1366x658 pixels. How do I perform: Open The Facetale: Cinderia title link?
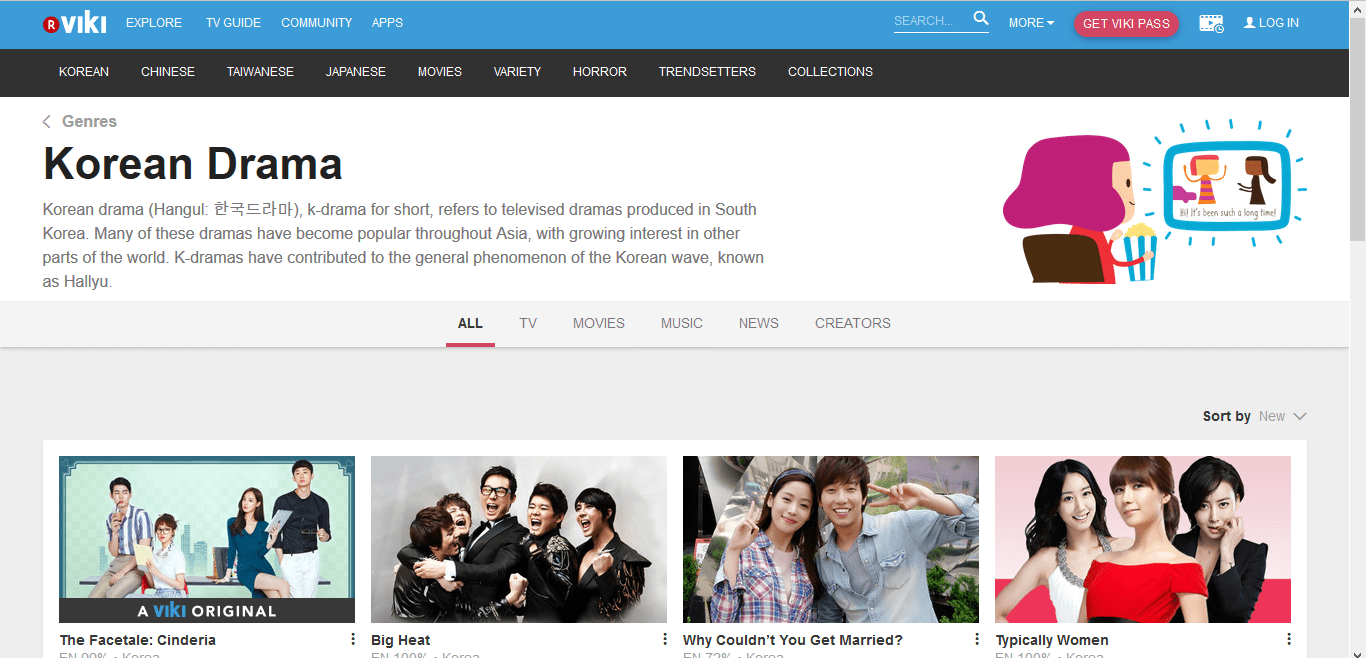click(x=138, y=640)
